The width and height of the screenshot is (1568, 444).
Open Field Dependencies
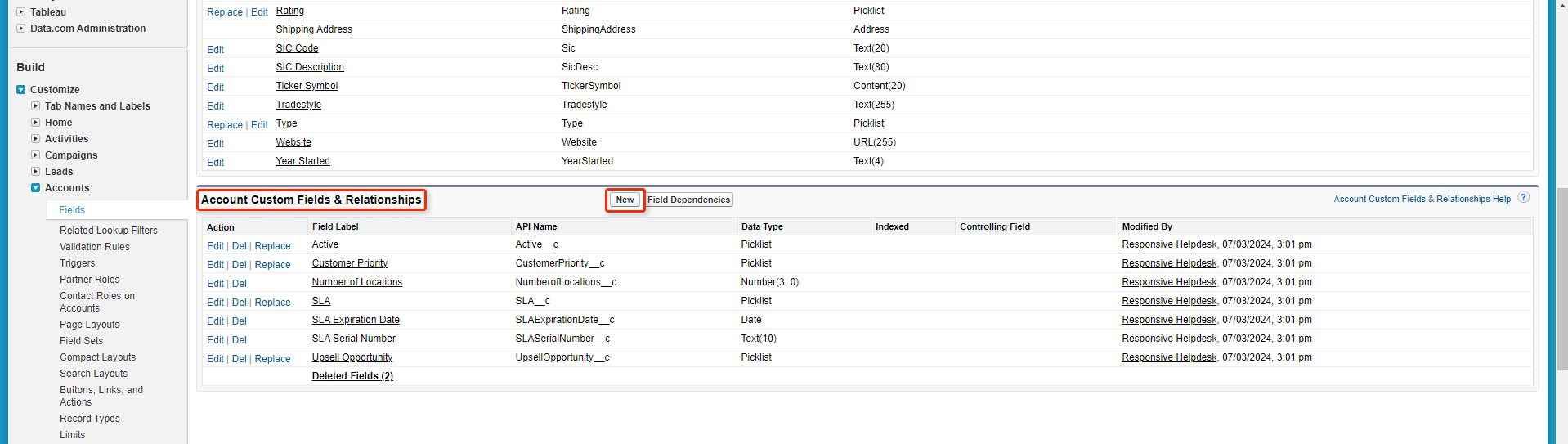688,200
